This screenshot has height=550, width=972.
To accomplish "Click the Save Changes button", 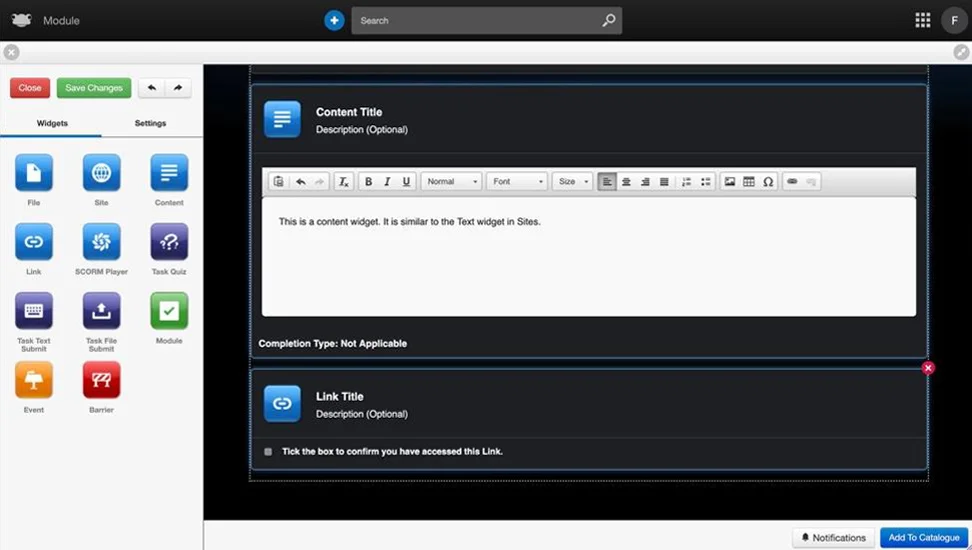I will (x=94, y=88).
